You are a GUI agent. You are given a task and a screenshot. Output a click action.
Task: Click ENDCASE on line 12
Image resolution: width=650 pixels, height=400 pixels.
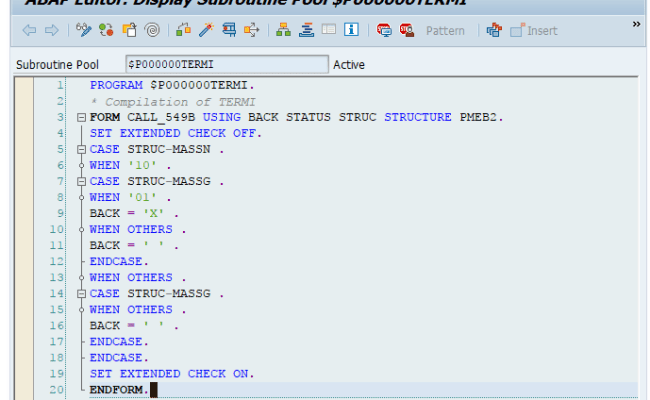tap(119, 262)
